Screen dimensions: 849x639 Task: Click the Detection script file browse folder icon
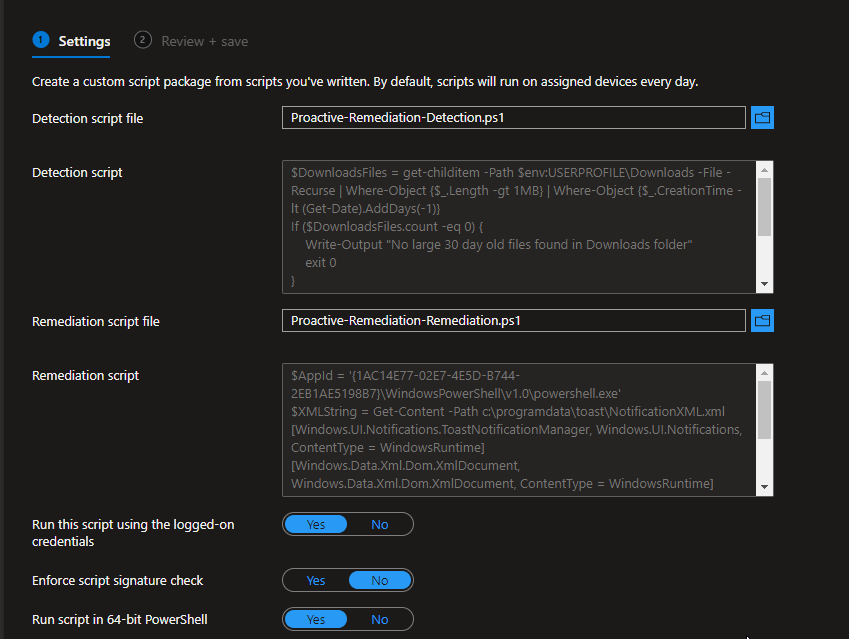[x=762, y=118]
